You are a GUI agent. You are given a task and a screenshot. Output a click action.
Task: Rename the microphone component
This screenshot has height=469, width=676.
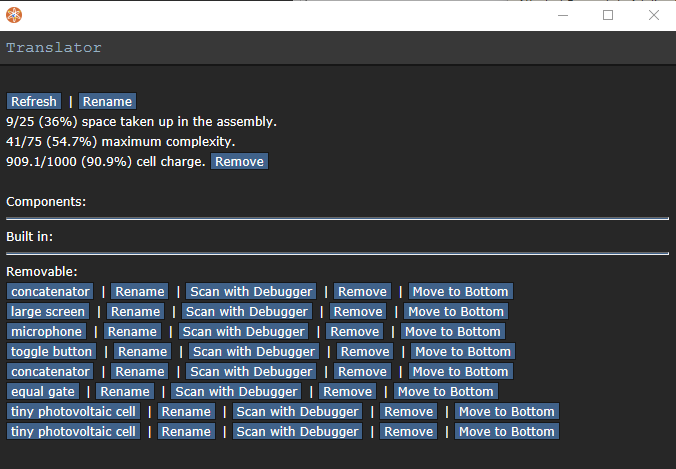132,331
